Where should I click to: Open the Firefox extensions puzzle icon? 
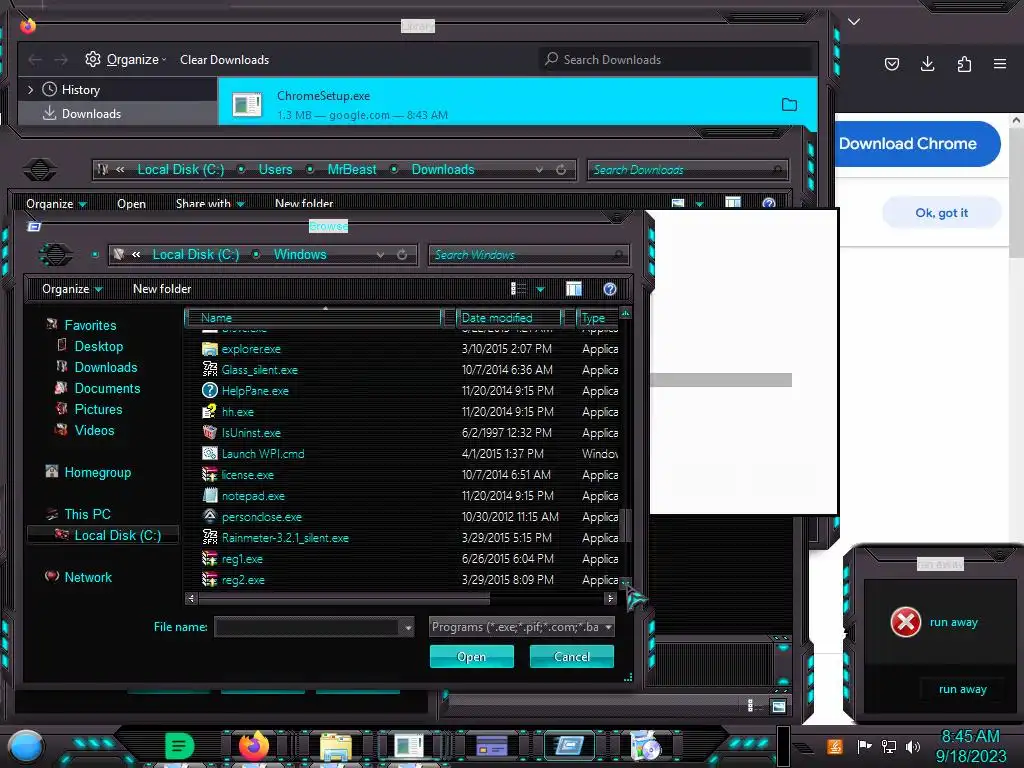point(964,63)
